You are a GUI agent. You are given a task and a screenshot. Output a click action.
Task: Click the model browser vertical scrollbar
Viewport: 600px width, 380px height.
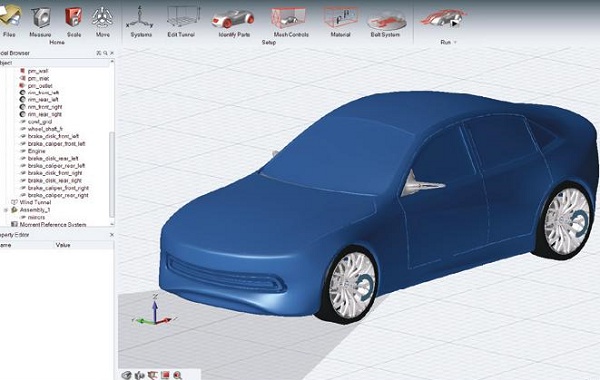tap(112, 174)
